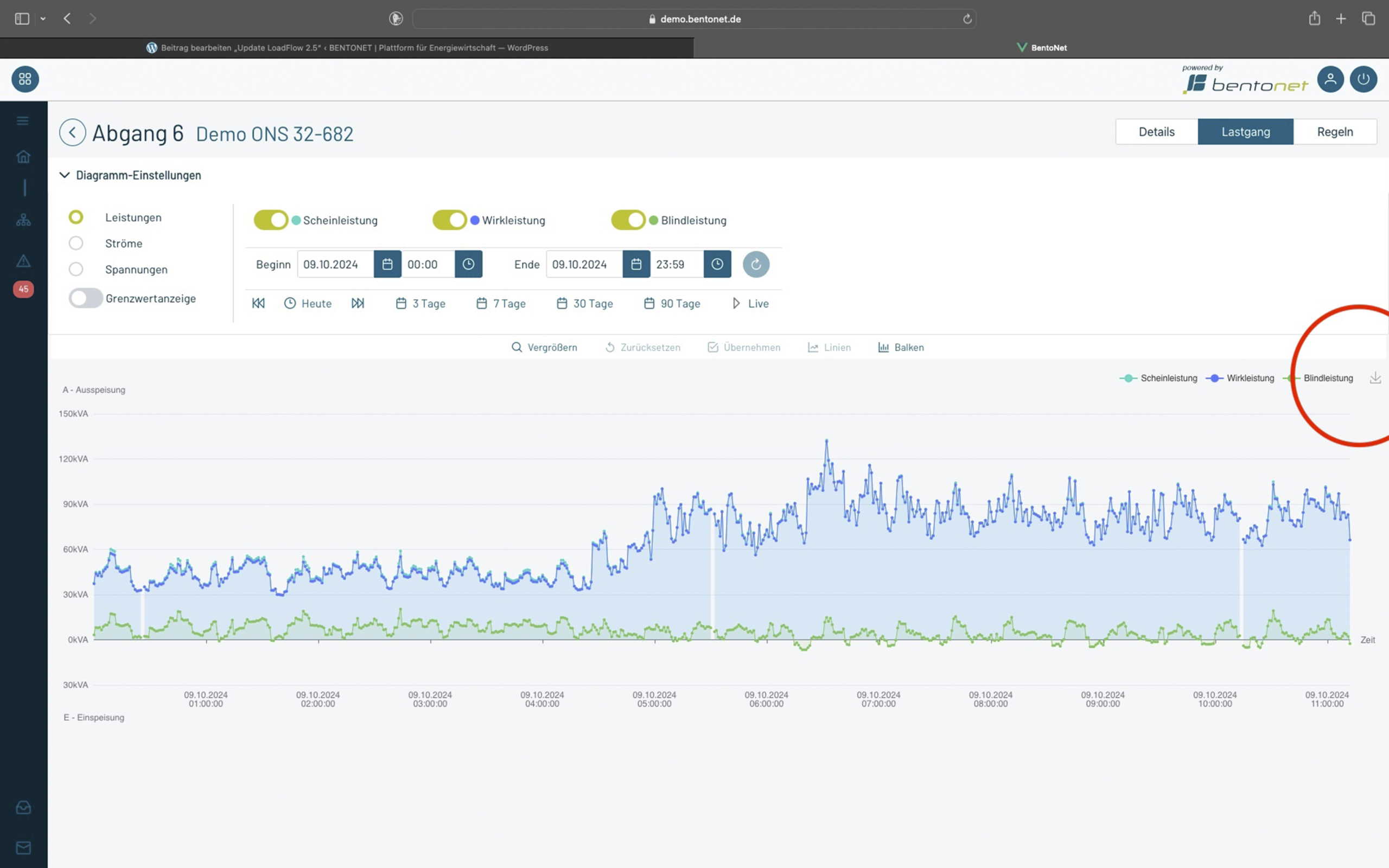Open the Beginn time clock picker
Image resolution: width=1389 pixels, height=868 pixels.
[x=468, y=264]
